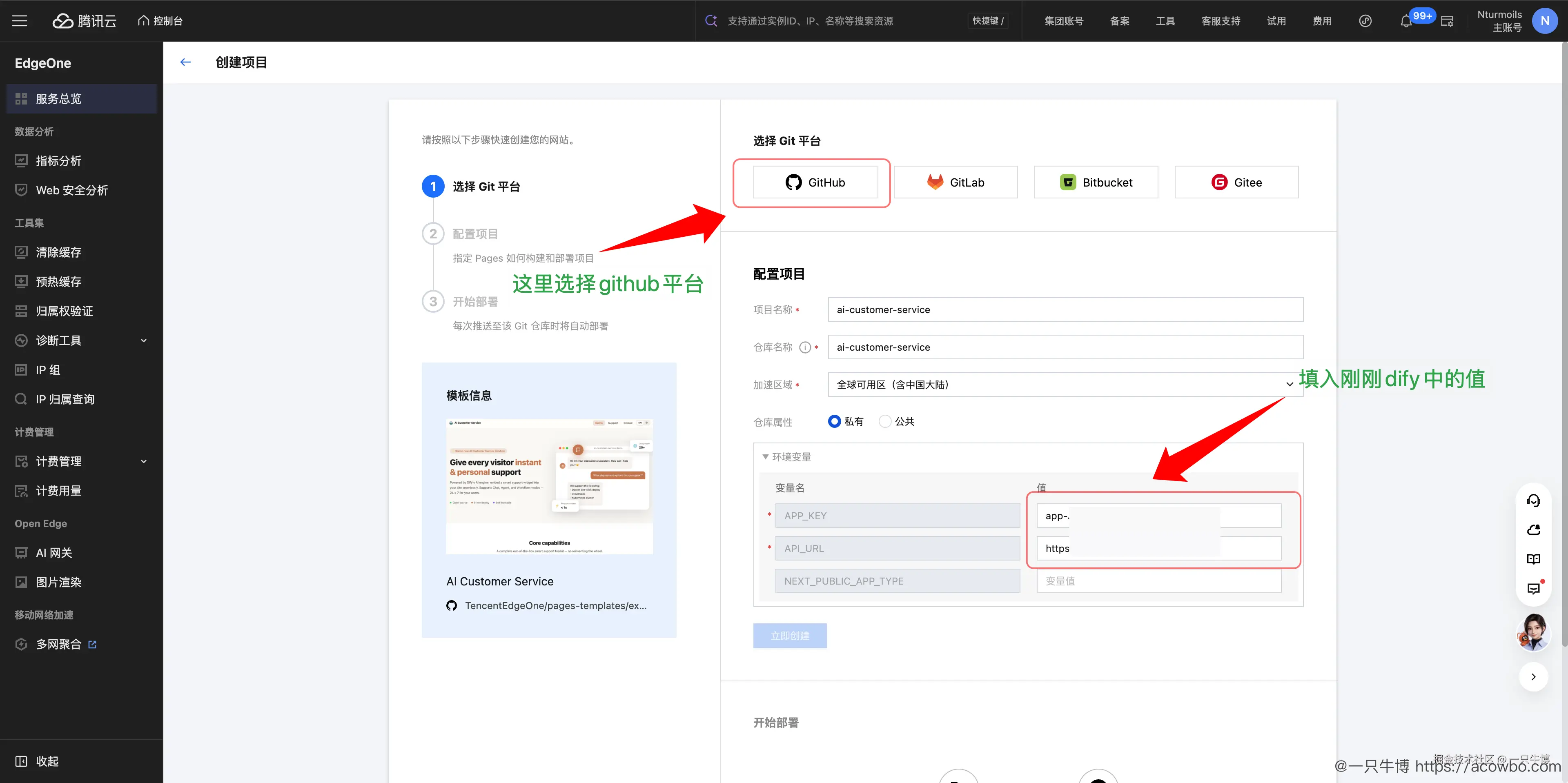Click the APP_KEY value field
The image size is (1568, 783).
(x=1159, y=515)
